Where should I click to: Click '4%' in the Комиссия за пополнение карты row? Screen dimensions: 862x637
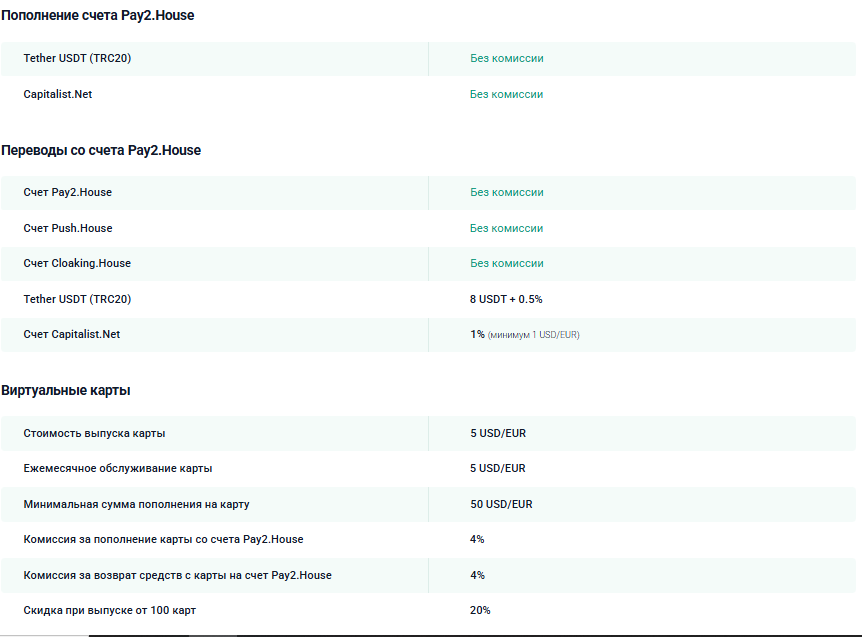click(477, 539)
